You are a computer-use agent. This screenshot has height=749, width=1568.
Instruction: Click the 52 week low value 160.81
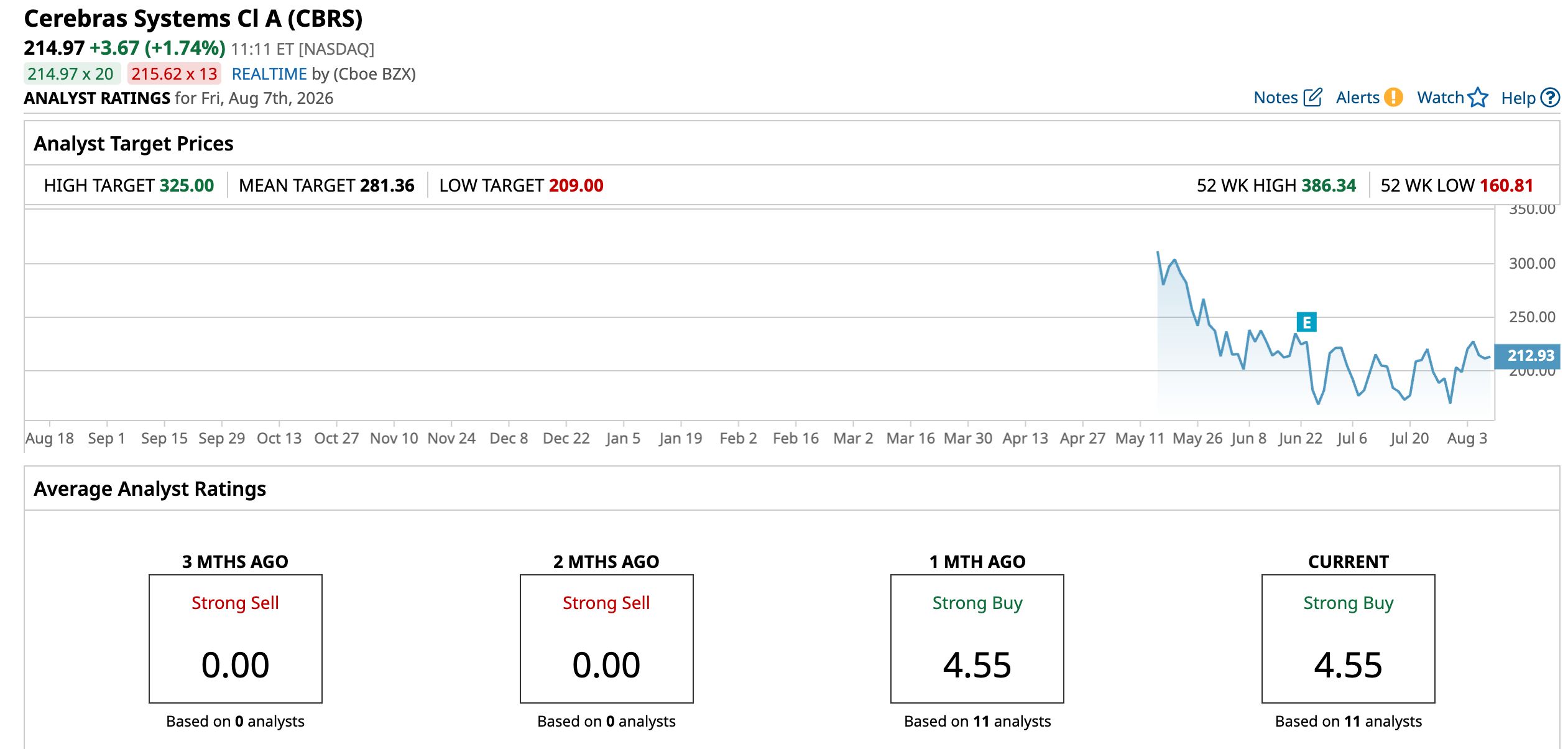(x=1506, y=185)
